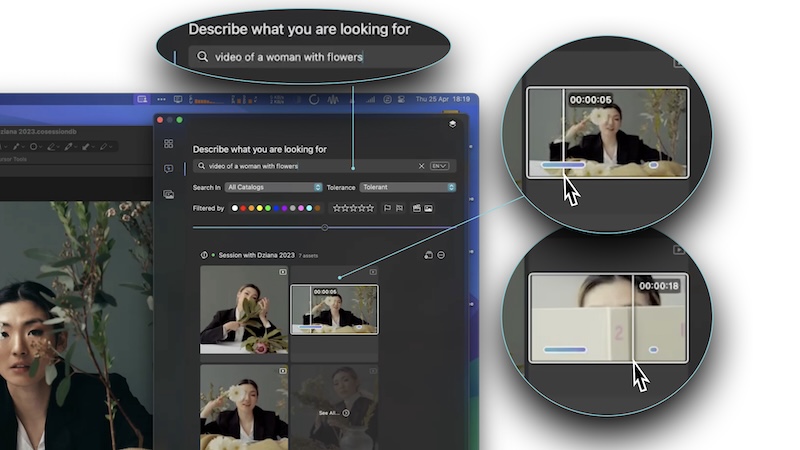Filter by orange color tag
Viewport: 800px width, 450px height.
click(251, 208)
